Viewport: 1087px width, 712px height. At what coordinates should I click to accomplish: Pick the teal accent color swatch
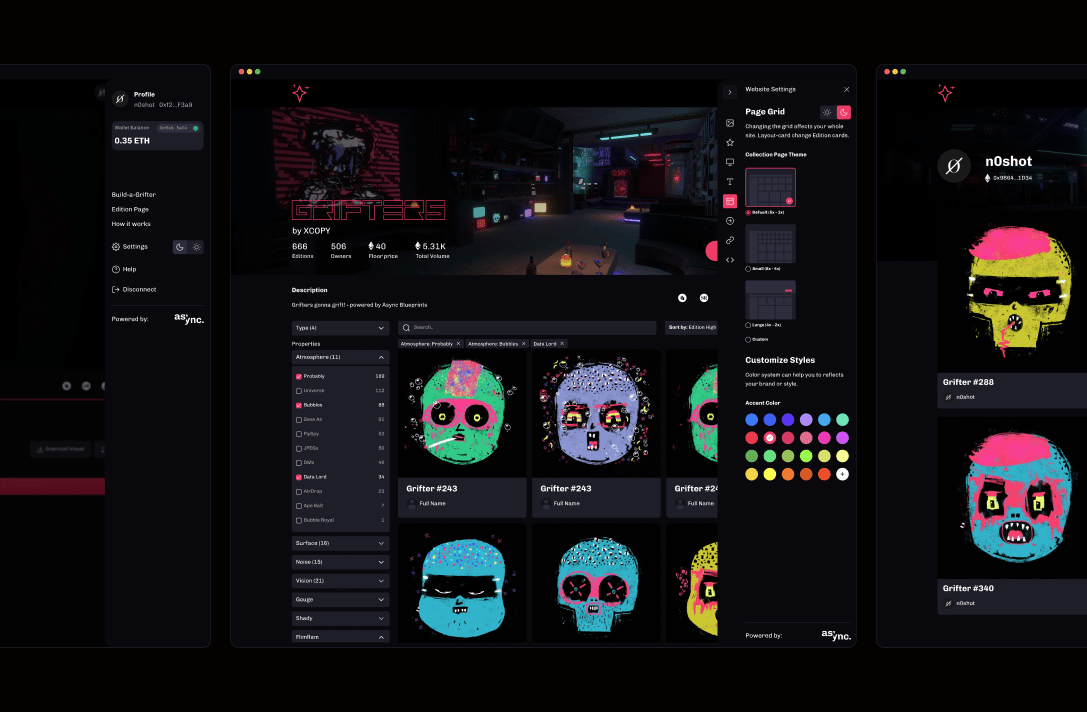[842, 419]
